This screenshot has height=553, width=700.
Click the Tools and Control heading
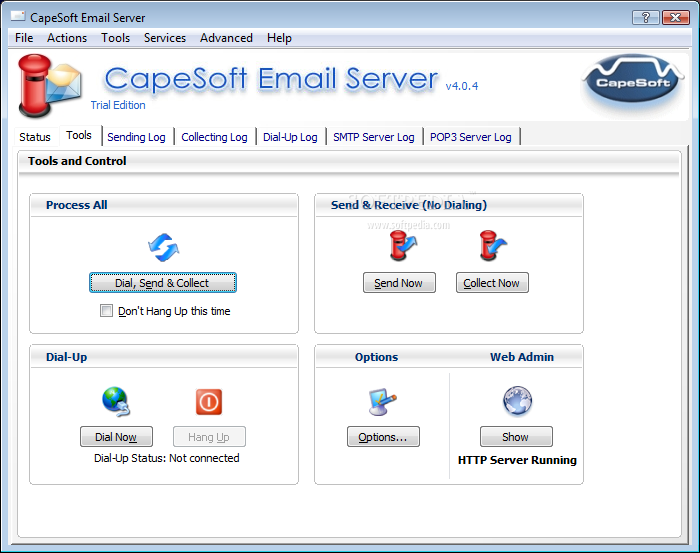[77, 161]
